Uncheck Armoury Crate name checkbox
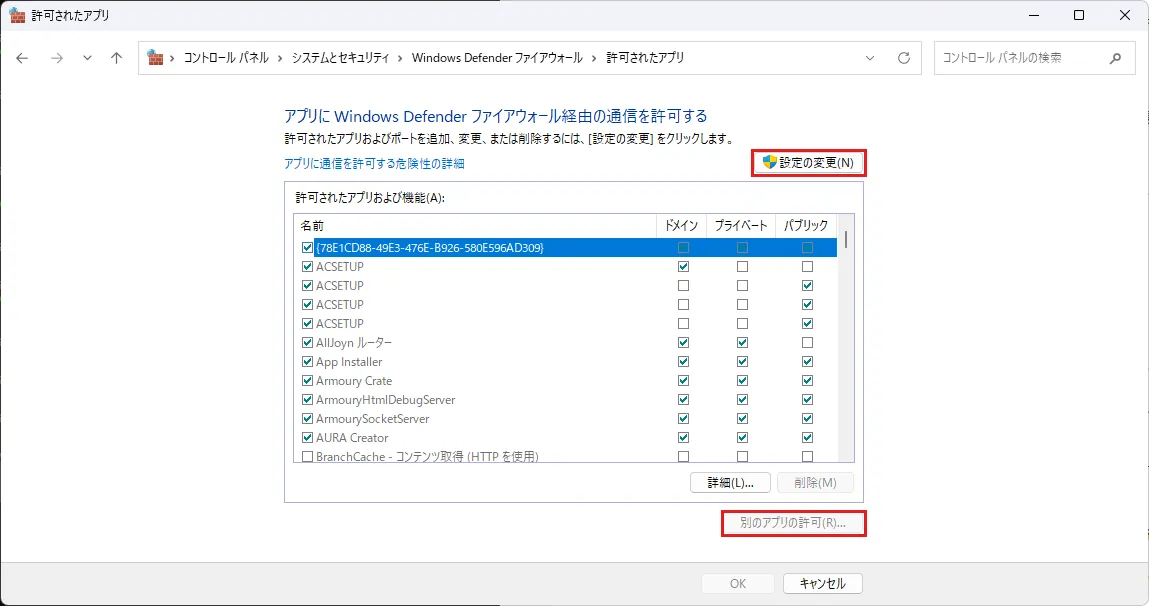 pyautogui.click(x=307, y=381)
